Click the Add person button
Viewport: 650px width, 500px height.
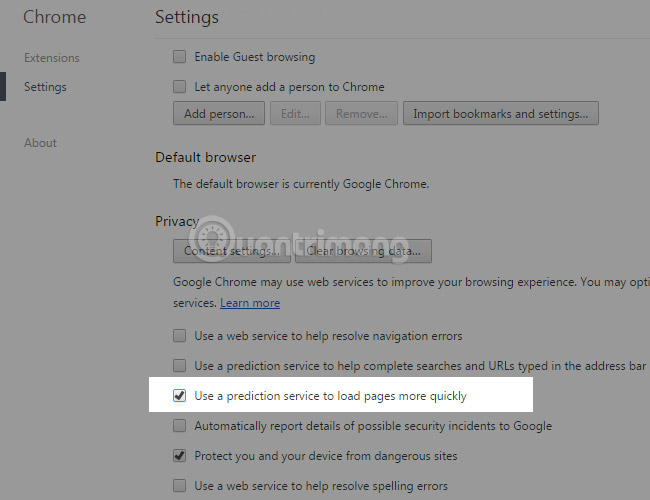(219, 113)
